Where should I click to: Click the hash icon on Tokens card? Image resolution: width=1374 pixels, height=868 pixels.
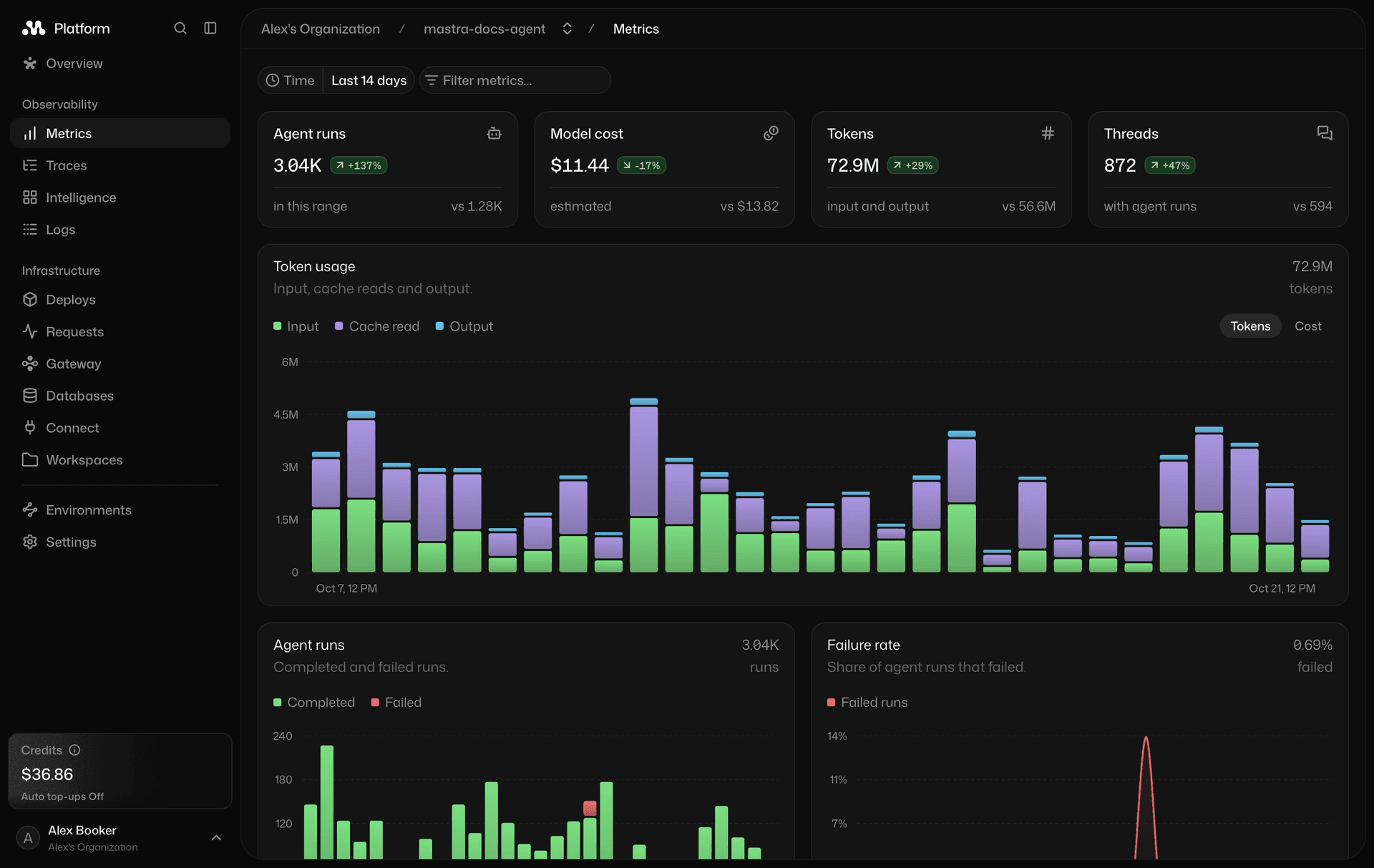point(1048,133)
